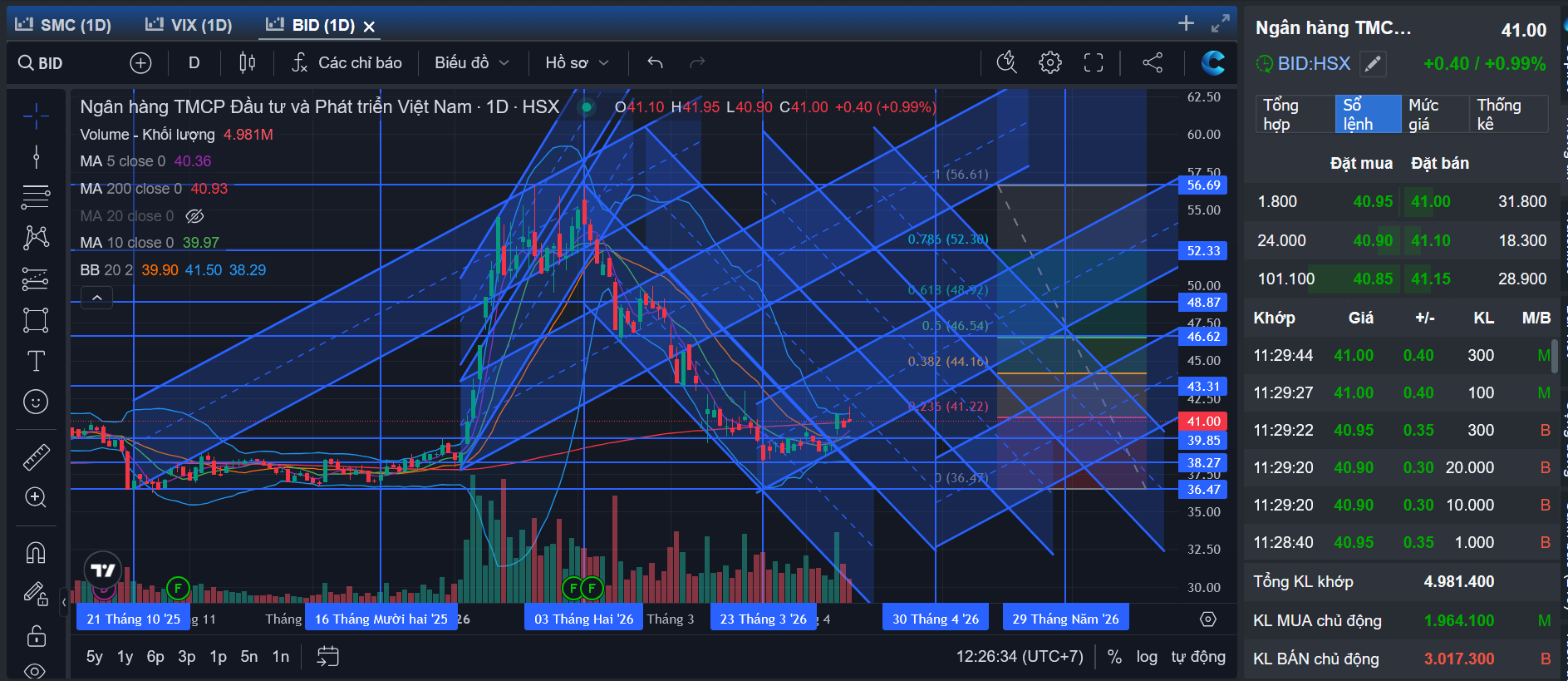The width and height of the screenshot is (1568, 681).
Task: Click the best bid price 40.95
Action: coord(1373,202)
